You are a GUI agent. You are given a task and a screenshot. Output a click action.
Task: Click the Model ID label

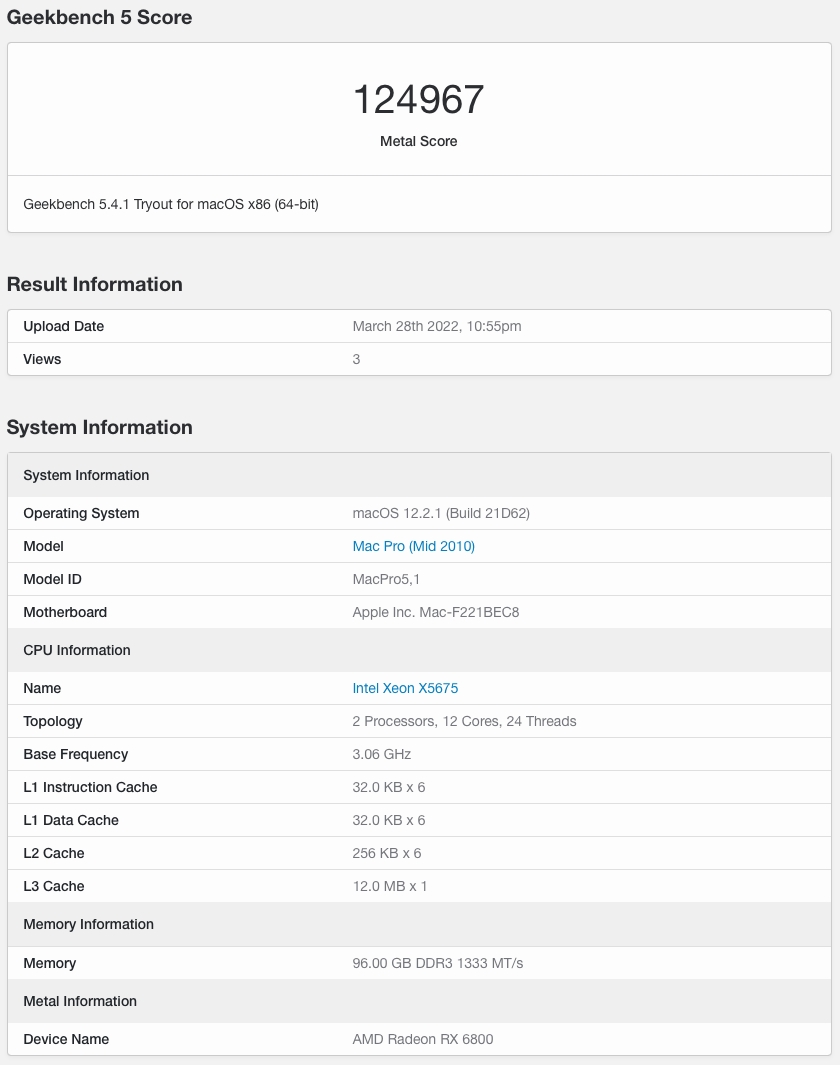[x=52, y=579]
